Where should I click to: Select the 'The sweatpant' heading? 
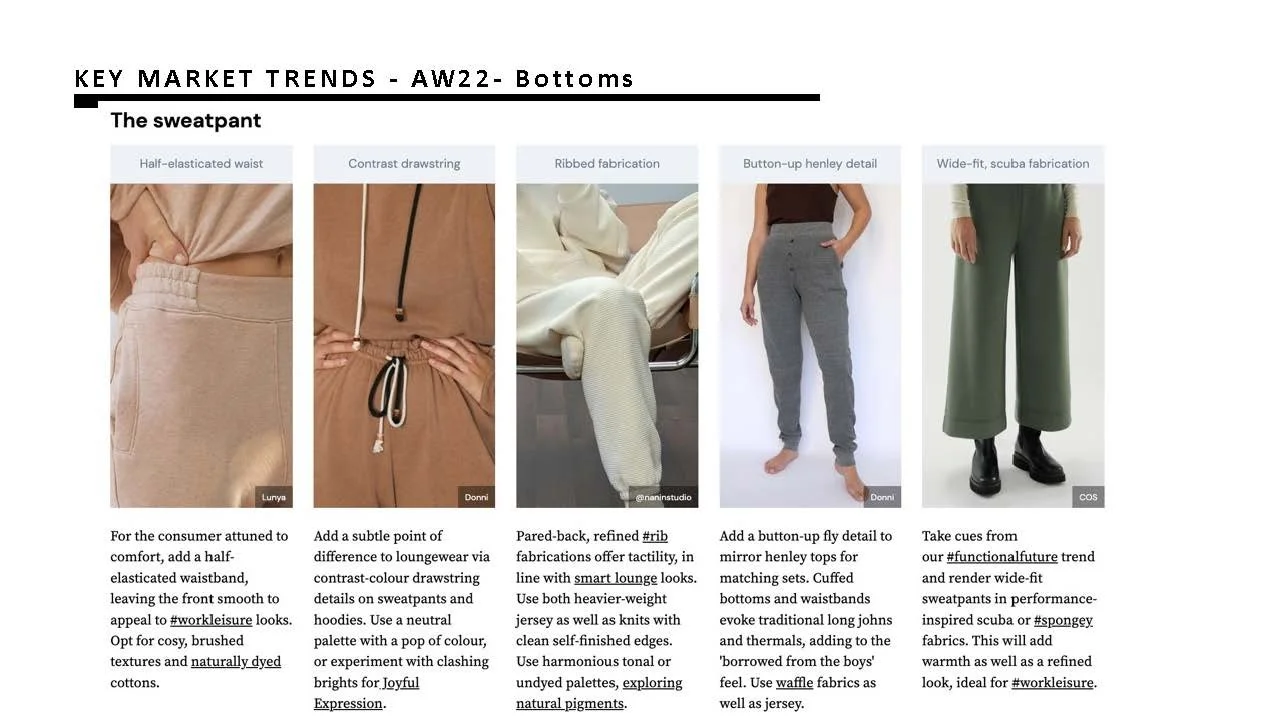(186, 121)
